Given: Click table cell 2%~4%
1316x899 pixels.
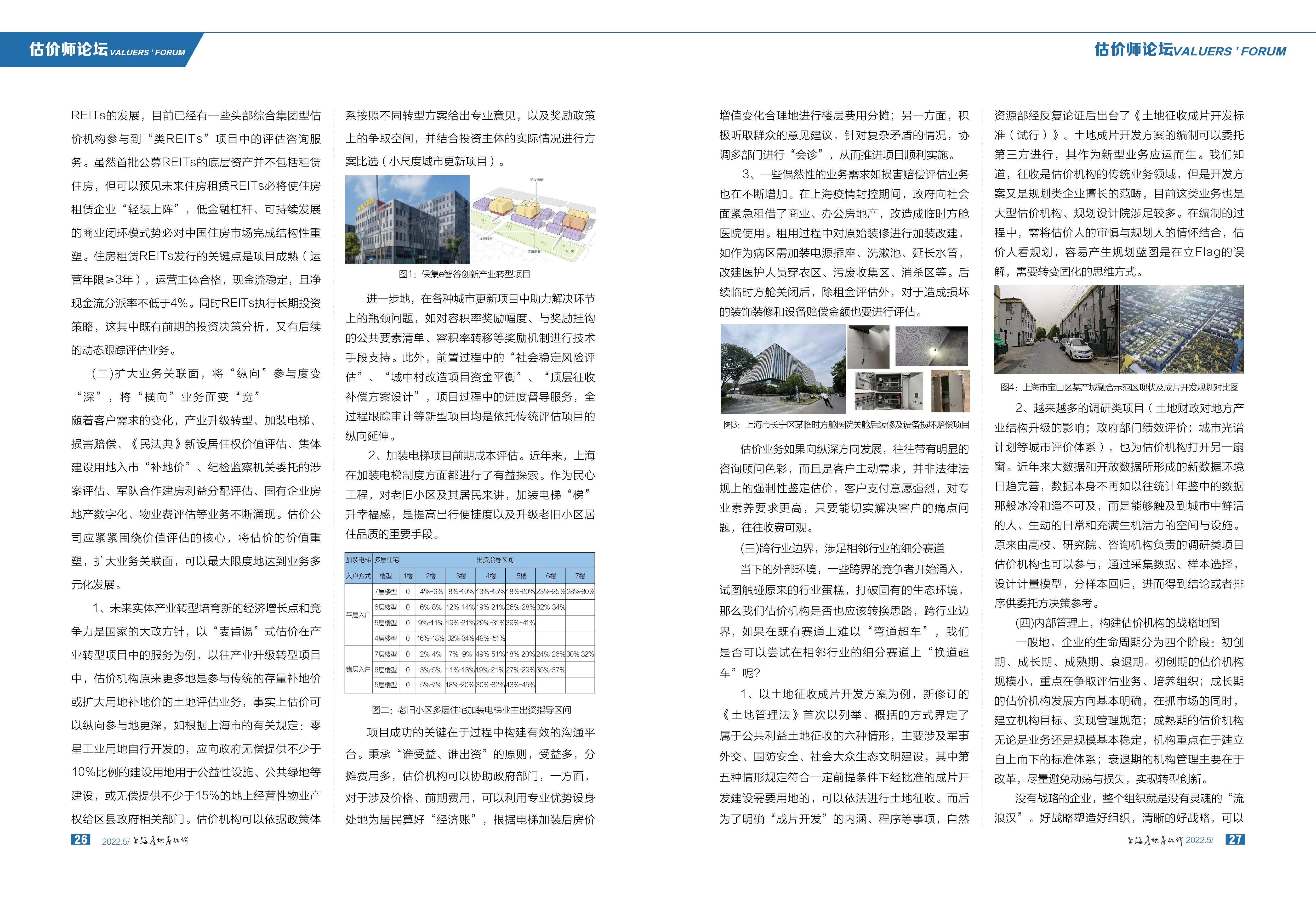Looking at the screenshot, I should [x=431, y=654].
